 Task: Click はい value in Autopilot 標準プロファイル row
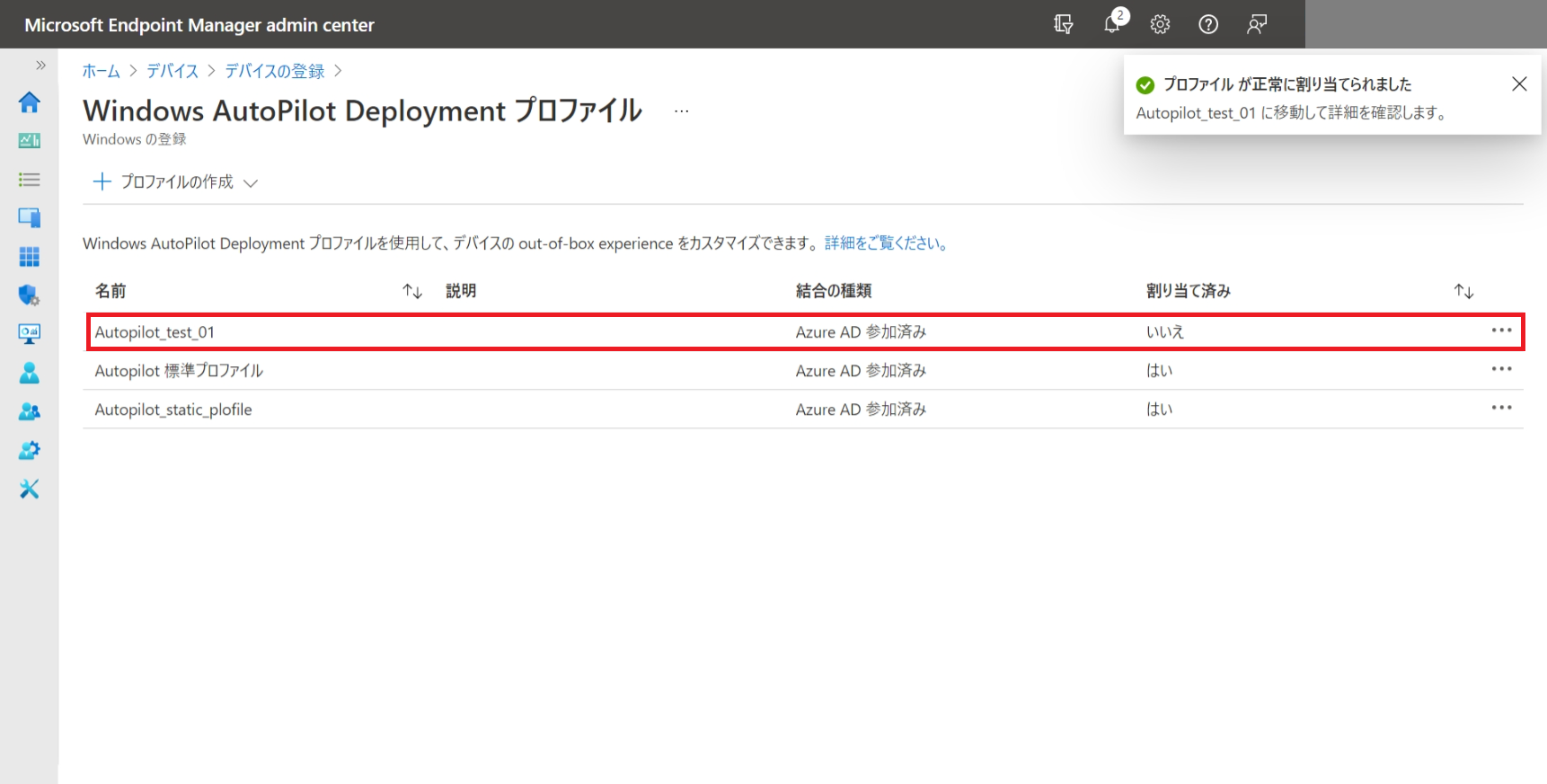tap(1160, 371)
